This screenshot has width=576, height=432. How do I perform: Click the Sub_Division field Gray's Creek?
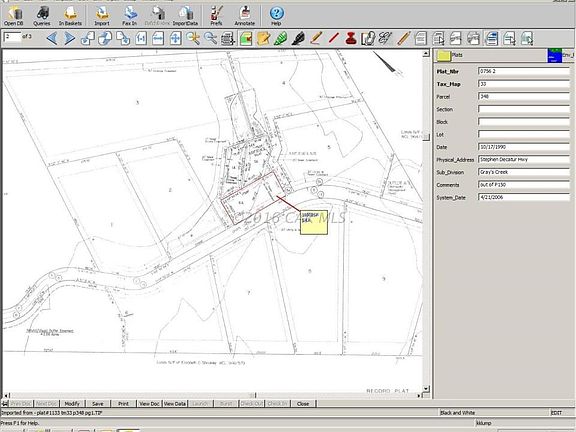(x=524, y=172)
